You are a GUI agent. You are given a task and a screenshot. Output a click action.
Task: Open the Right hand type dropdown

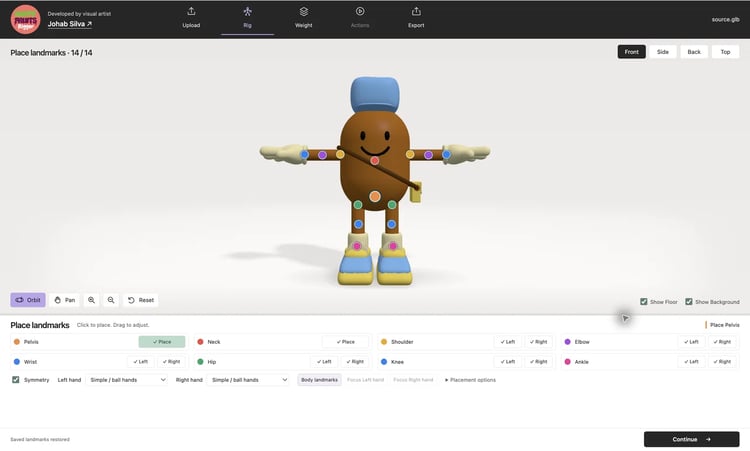[248, 380]
